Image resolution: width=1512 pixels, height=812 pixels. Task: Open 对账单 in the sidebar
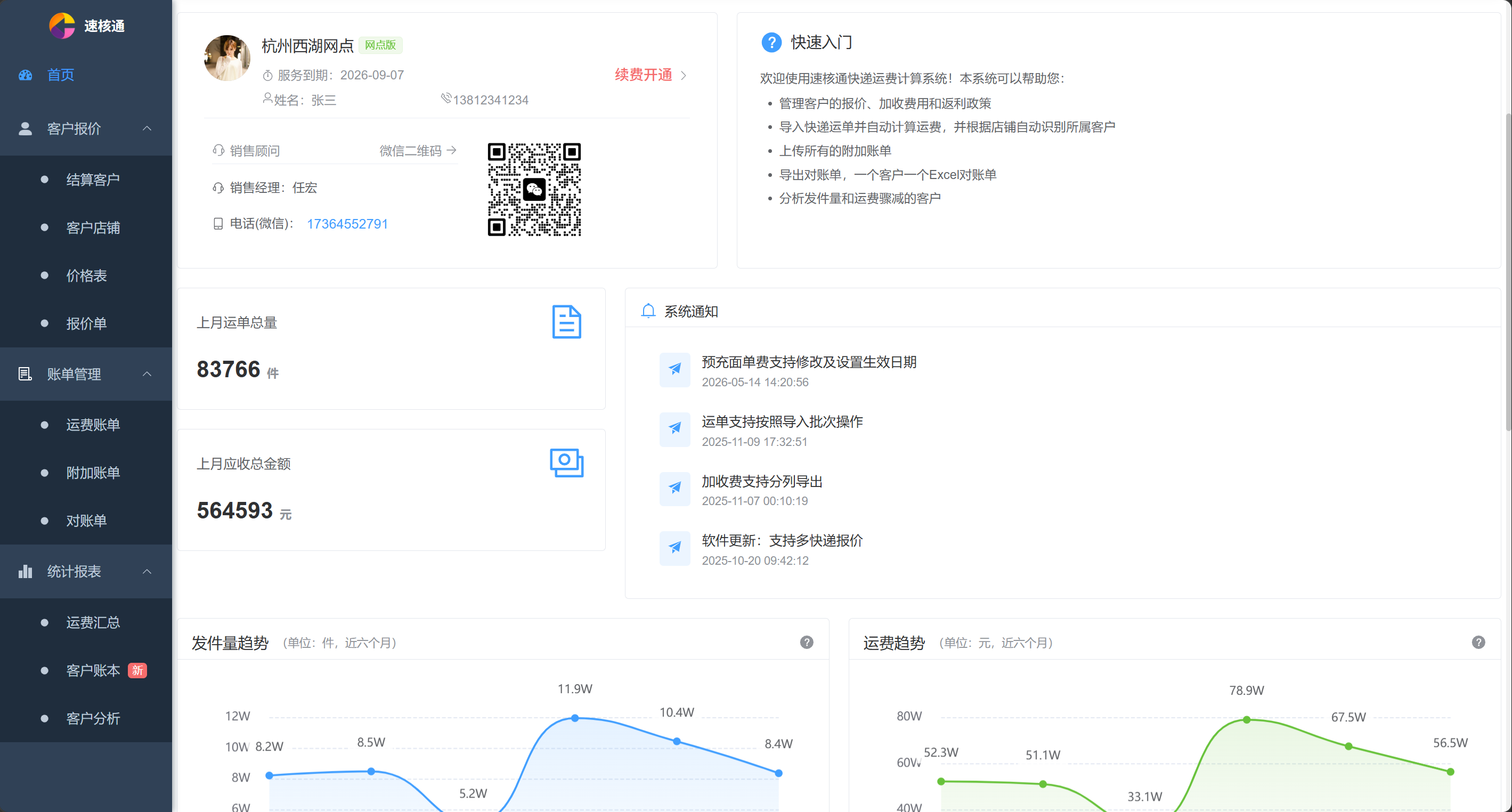pos(86,521)
